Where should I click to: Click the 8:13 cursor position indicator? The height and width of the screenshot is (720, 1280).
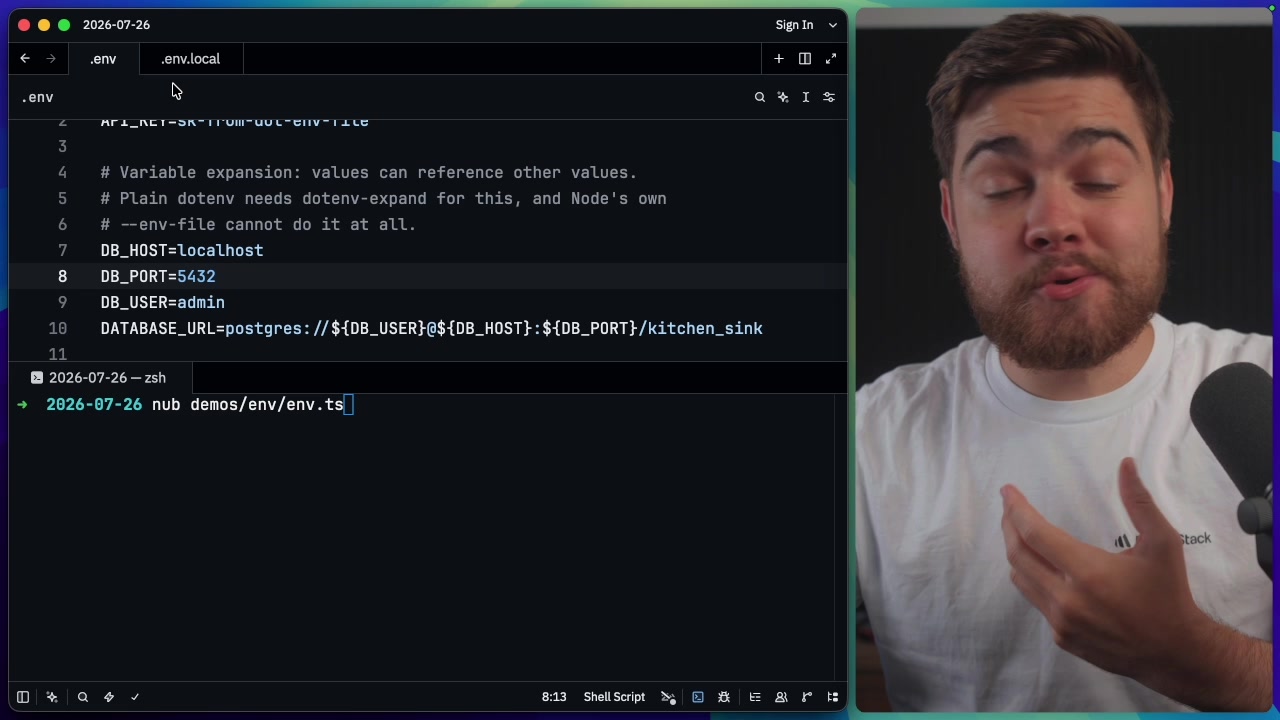click(x=554, y=697)
